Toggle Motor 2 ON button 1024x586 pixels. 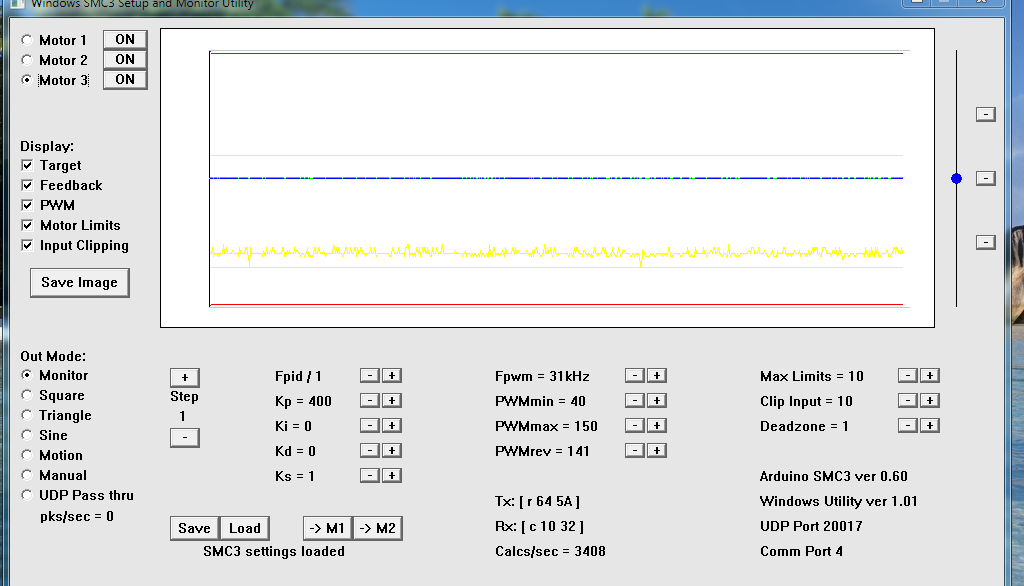125,60
